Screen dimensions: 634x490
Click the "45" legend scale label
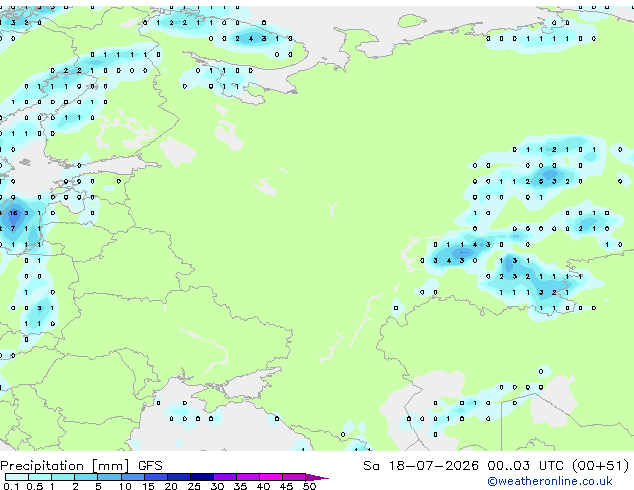click(x=286, y=486)
